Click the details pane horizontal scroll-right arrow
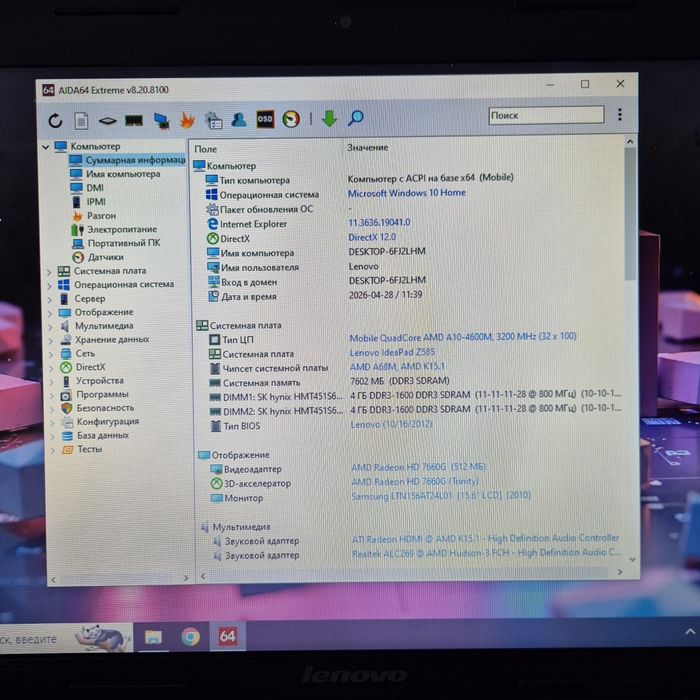Screen dimensions: 700x700 tap(620, 572)
